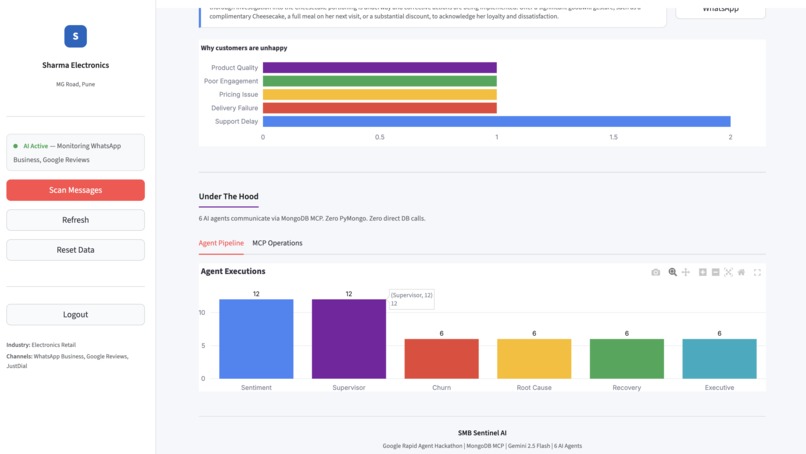Click the Autoscale icon in chart toolbar
Viewport: 806px width, 454px height.
tap(728, 272)
